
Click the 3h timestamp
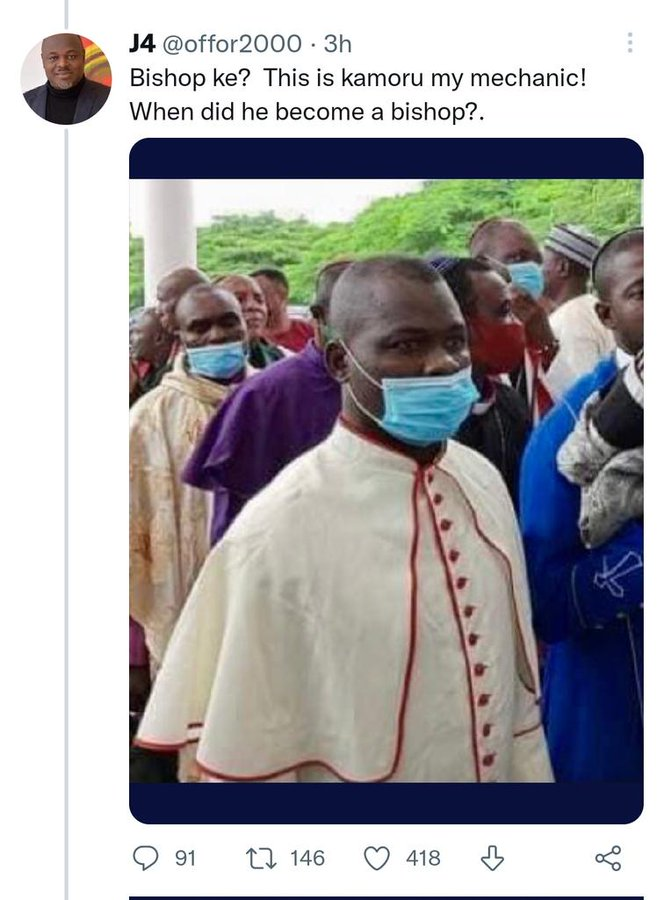pyautogui.click(x=338, y=44)
